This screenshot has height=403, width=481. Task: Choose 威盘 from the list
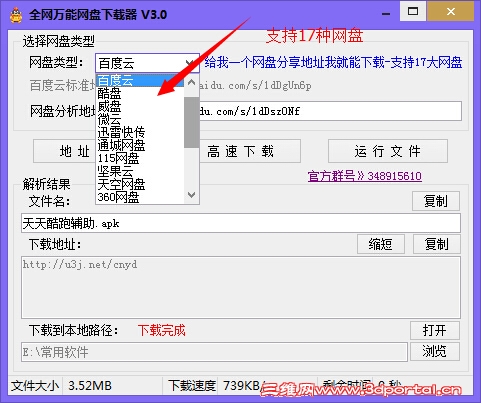click(140, 106)
